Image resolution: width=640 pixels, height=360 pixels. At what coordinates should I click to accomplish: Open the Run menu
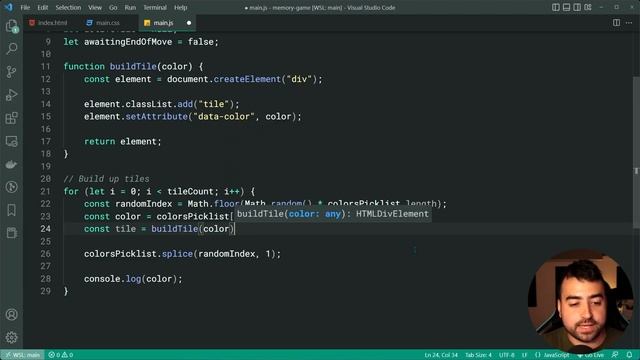[x=130, y=7]
